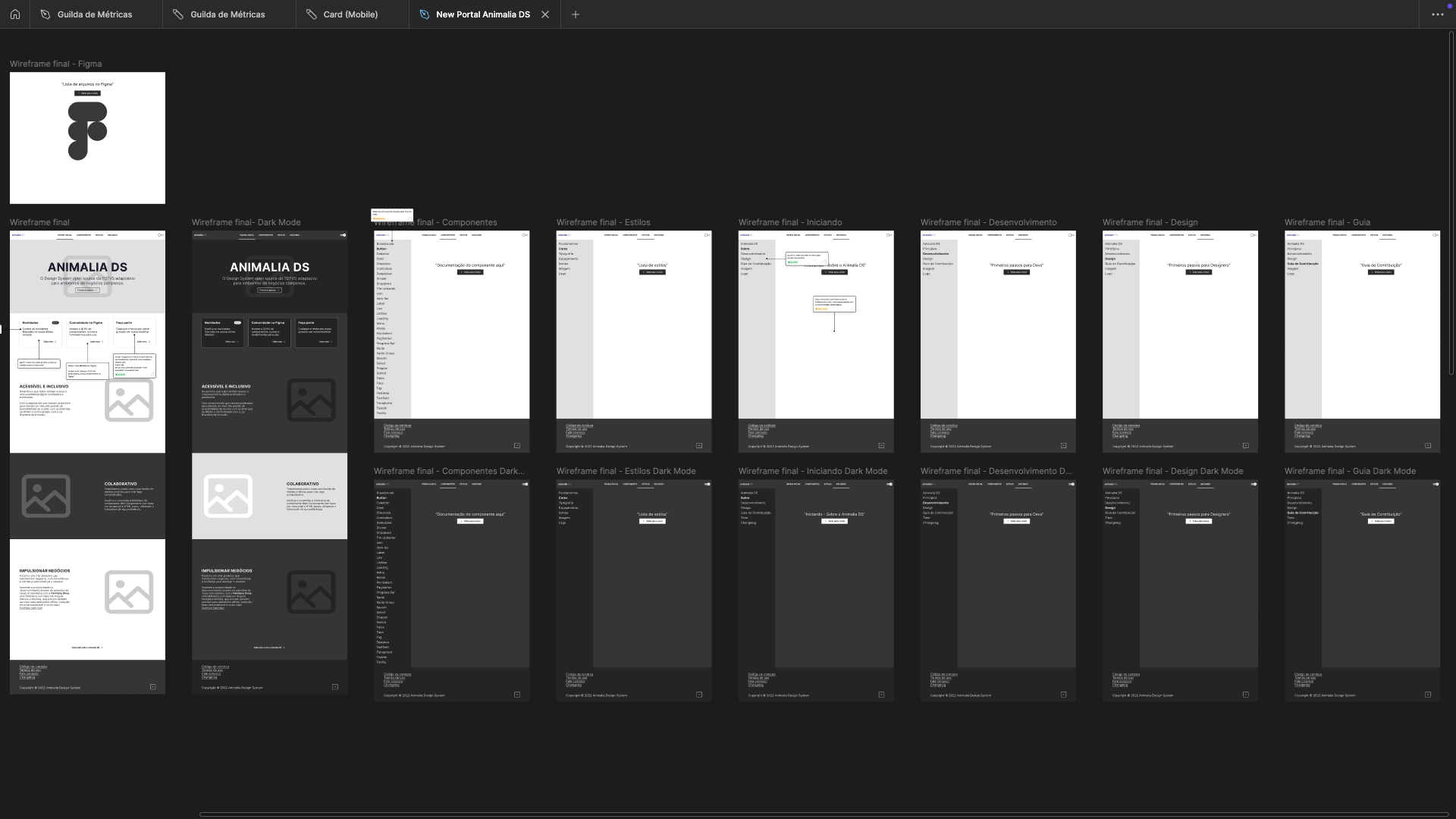Image resolution: width=1456 pixels, height=819 pixels.
Task: Select the Wireframe final - Figma frame label
Action: point(55,64)
